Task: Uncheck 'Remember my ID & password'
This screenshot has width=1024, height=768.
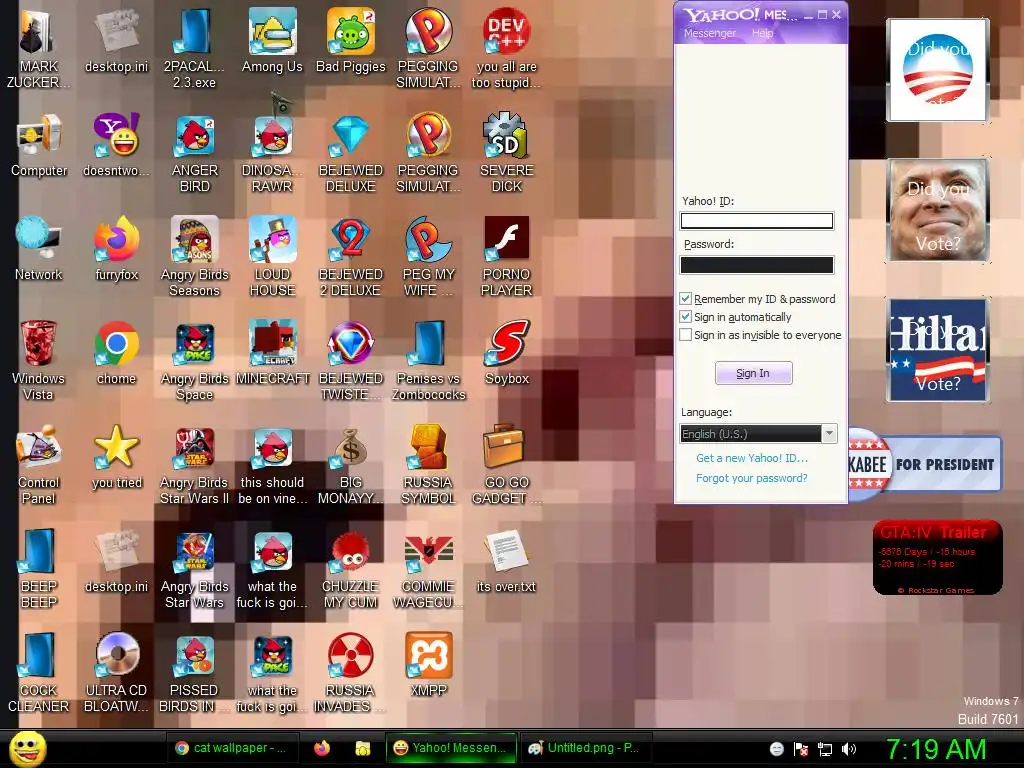Action: [x=685, y=298]
